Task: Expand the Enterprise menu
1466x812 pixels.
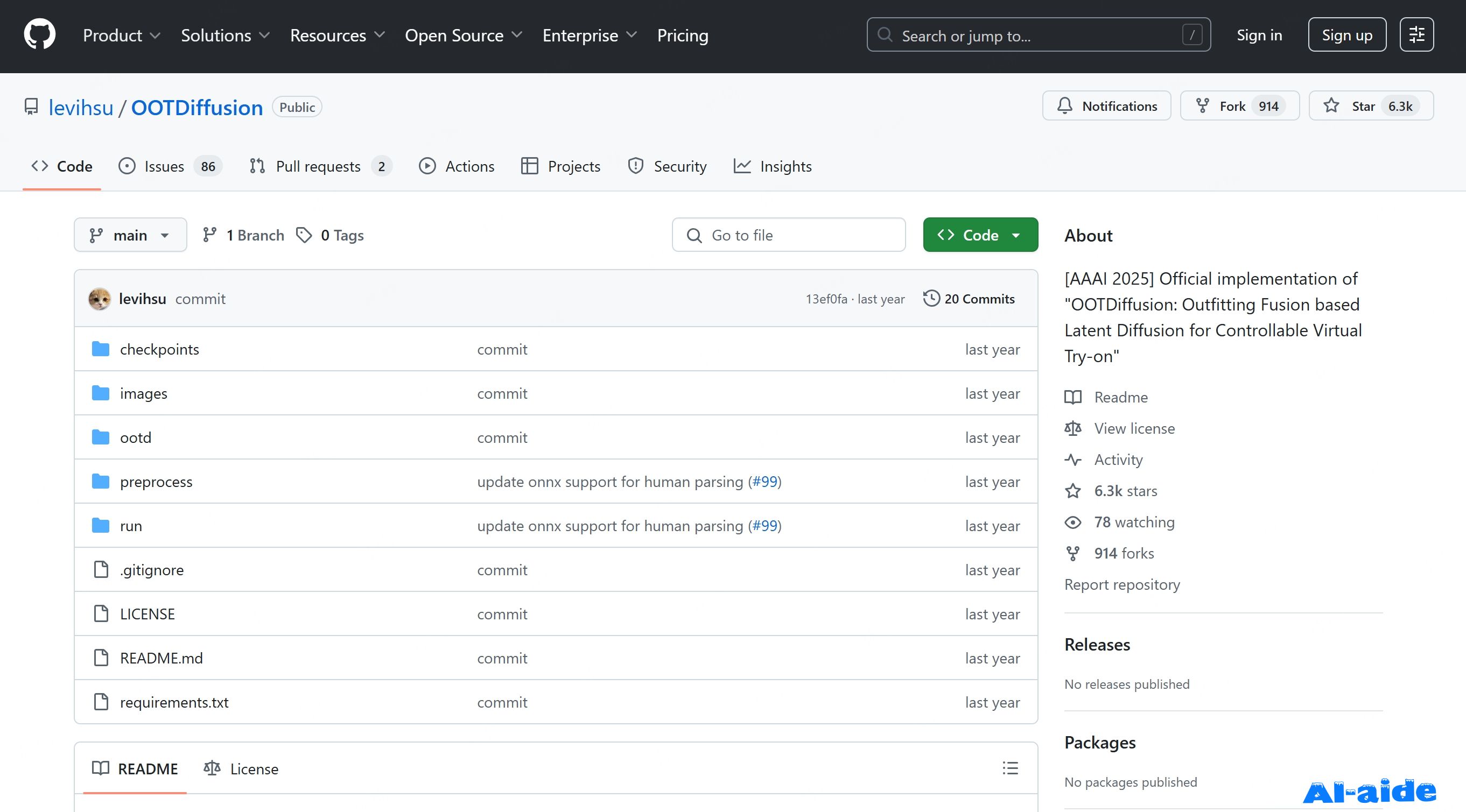Action: coord(590,36)
